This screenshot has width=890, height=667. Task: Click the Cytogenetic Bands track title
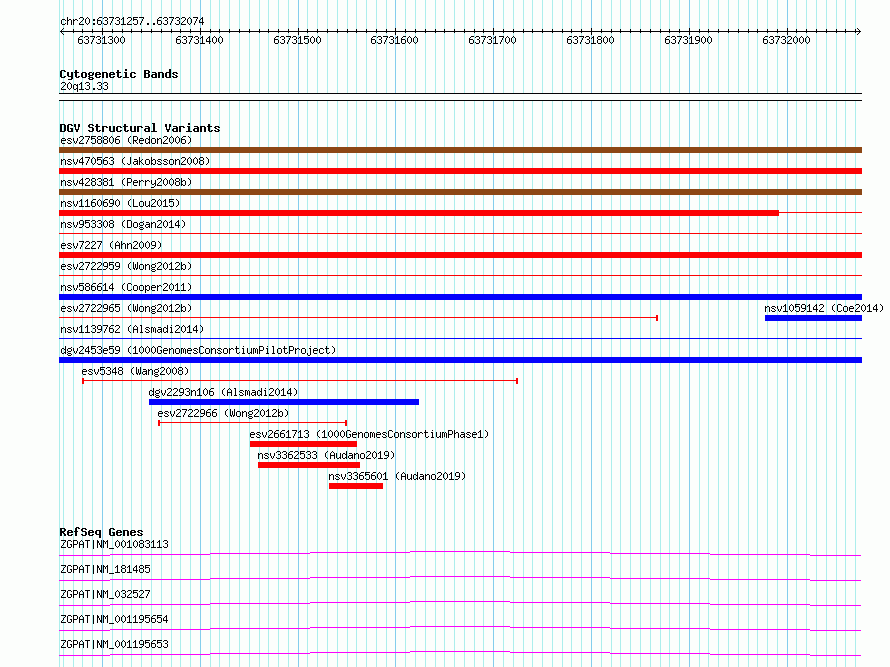[119, 74]
